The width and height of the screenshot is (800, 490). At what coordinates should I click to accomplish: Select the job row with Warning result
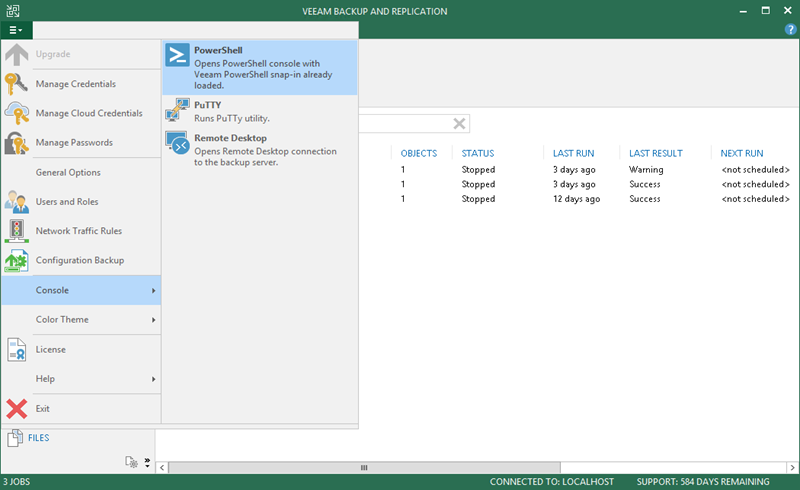click(x=579, y=169)
